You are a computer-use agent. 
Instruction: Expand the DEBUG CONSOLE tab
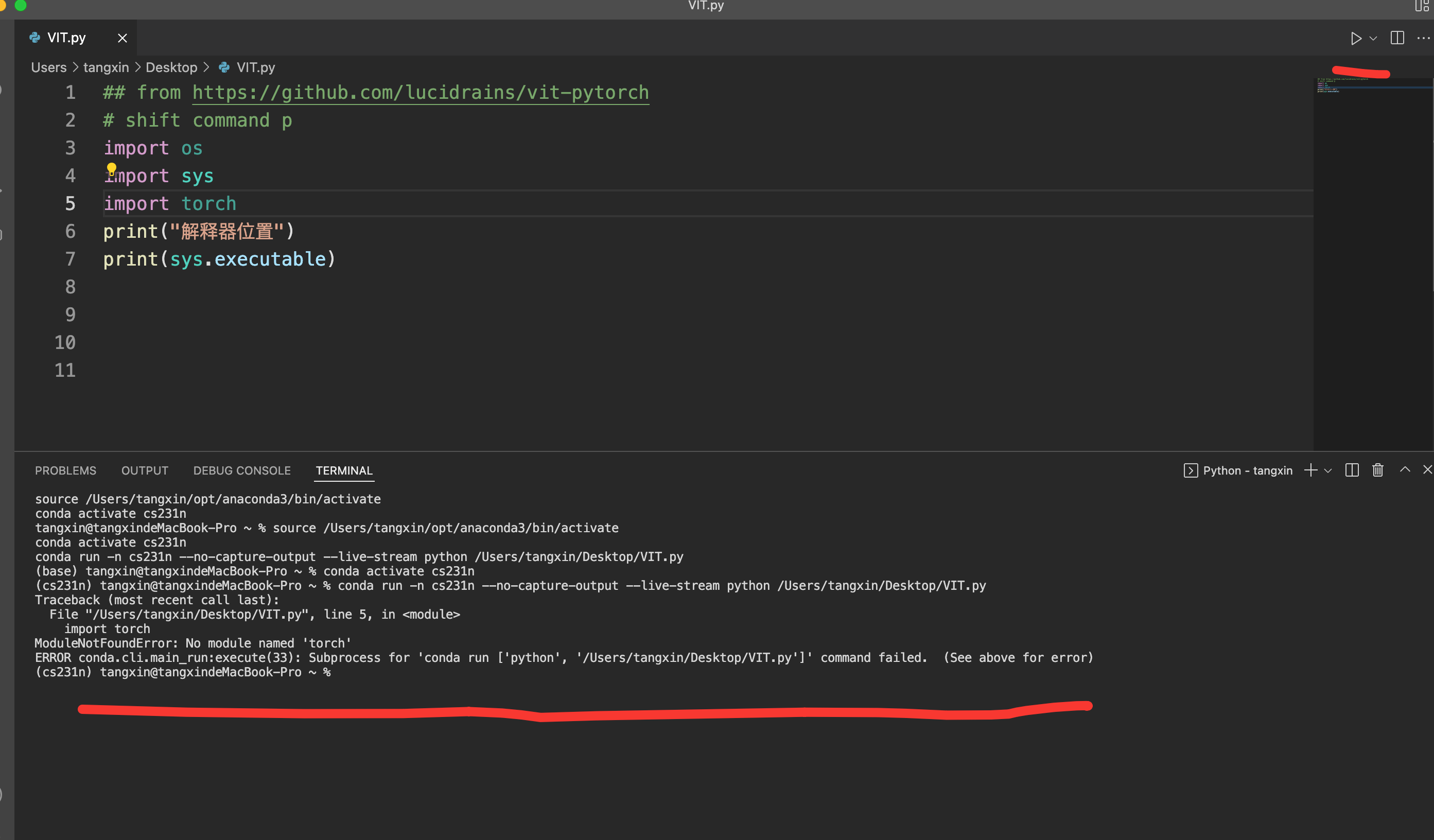click(x=241, y=470)
